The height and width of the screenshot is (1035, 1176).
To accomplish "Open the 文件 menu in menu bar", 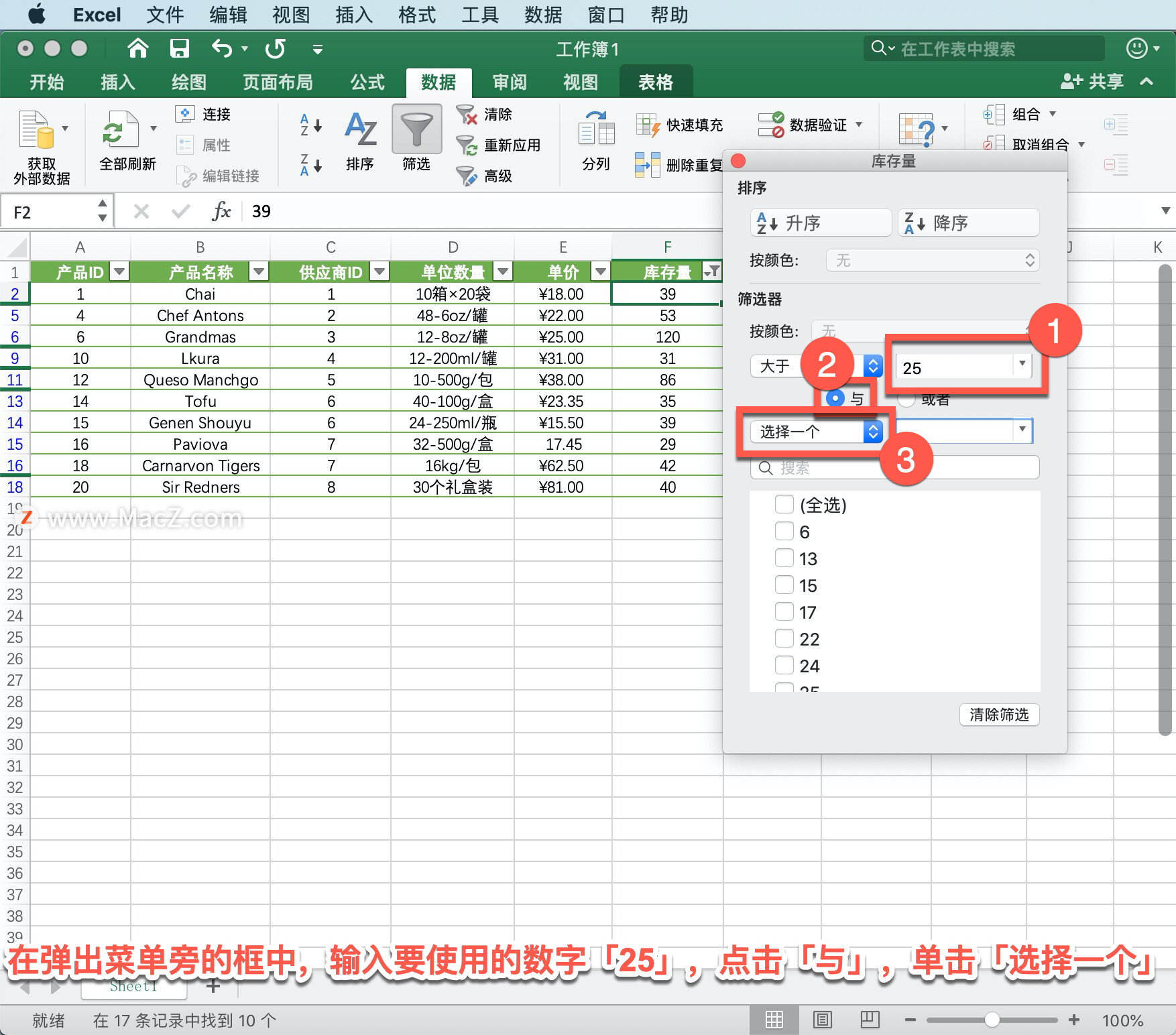I will 165,15.
